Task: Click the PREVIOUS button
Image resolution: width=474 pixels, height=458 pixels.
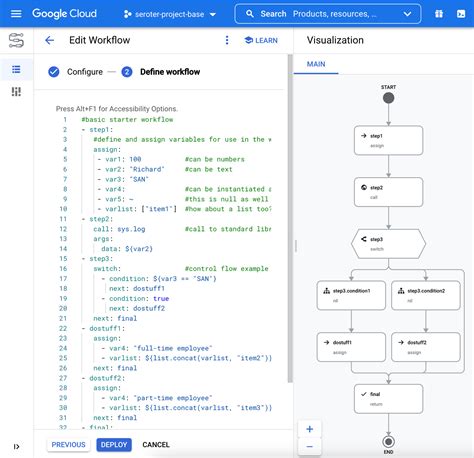Action: 68,445
